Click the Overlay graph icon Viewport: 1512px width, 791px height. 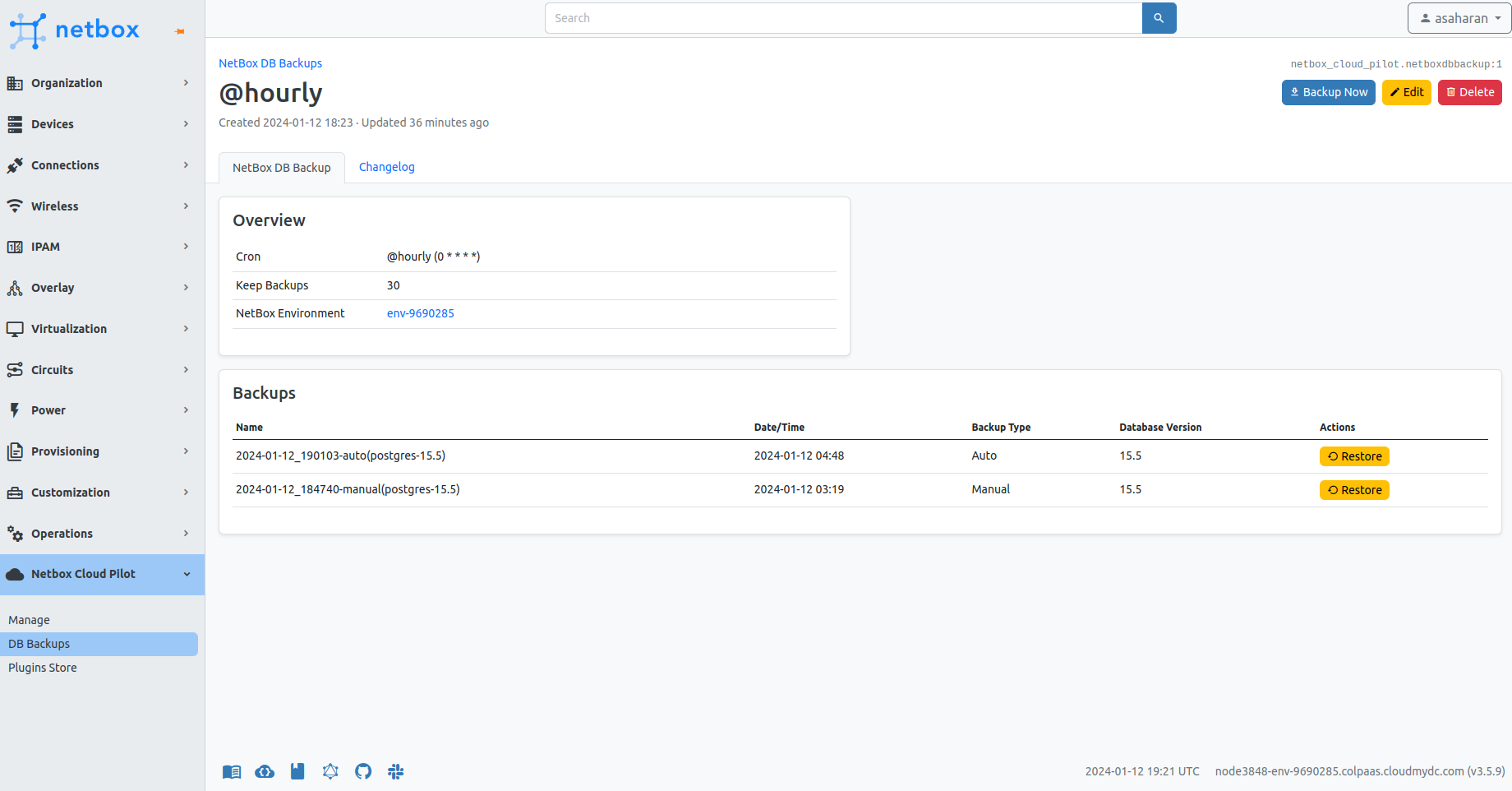[x=15, y=288]
